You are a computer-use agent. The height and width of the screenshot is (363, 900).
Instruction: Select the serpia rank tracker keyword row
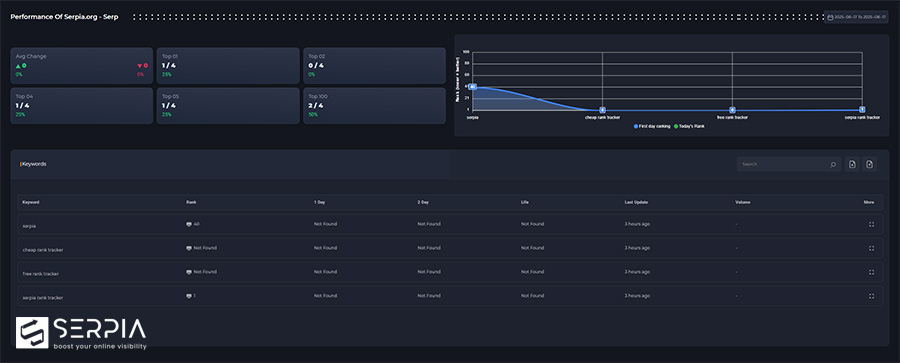pyautogui.click(x=450, y=296)
